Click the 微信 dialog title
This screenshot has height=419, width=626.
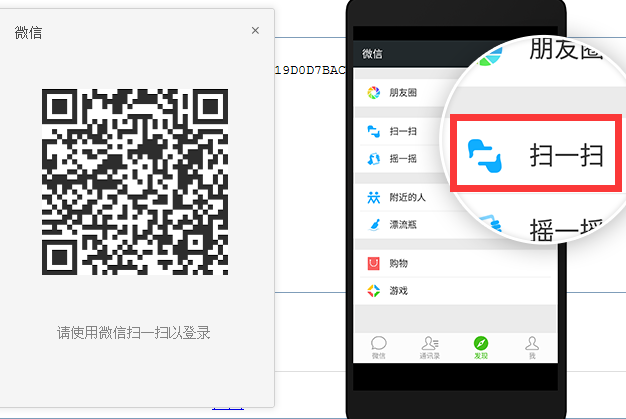click(28, 32)
